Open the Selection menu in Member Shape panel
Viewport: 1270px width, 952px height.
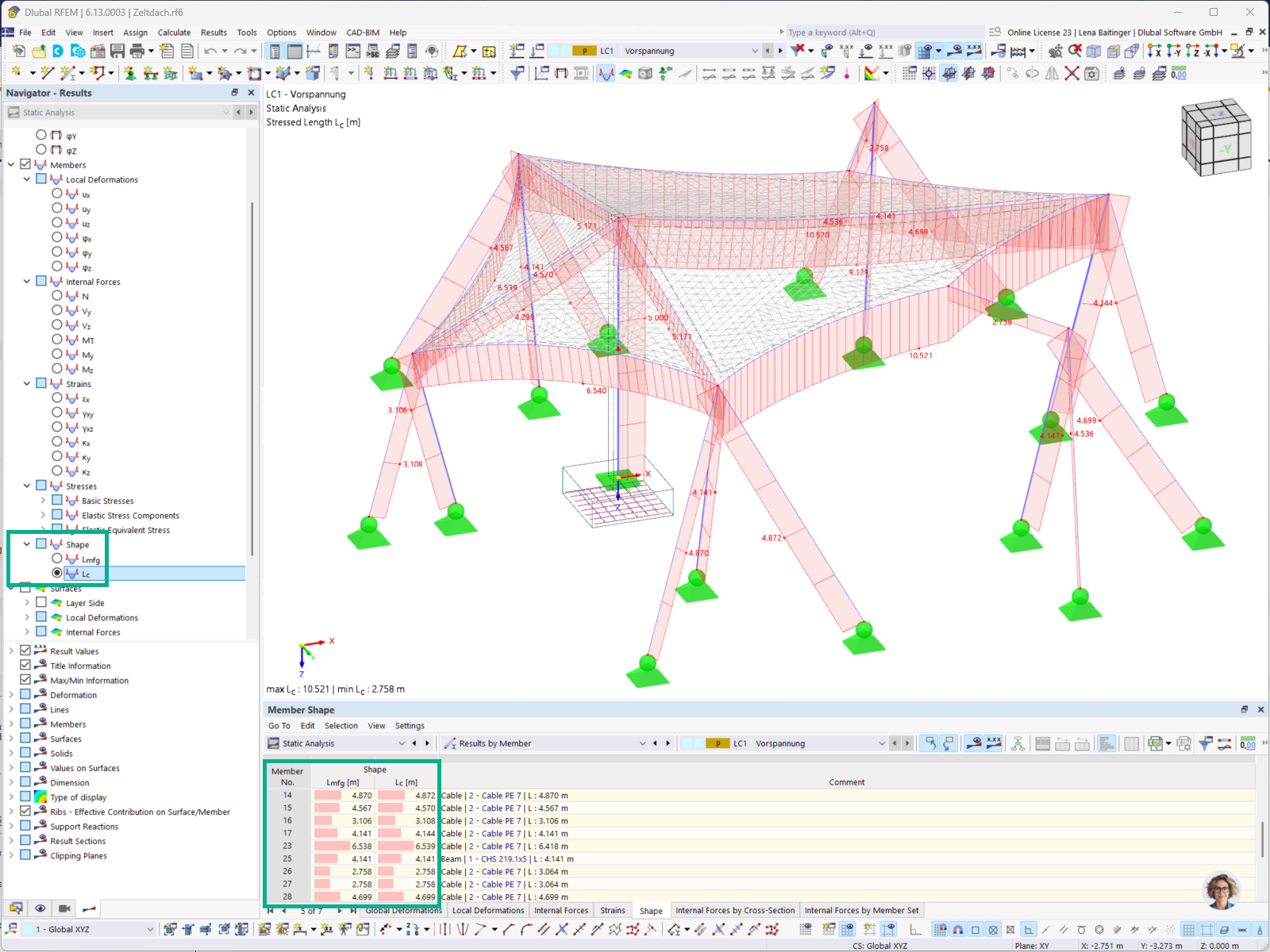pyautogui.click(x=341, y=726)
